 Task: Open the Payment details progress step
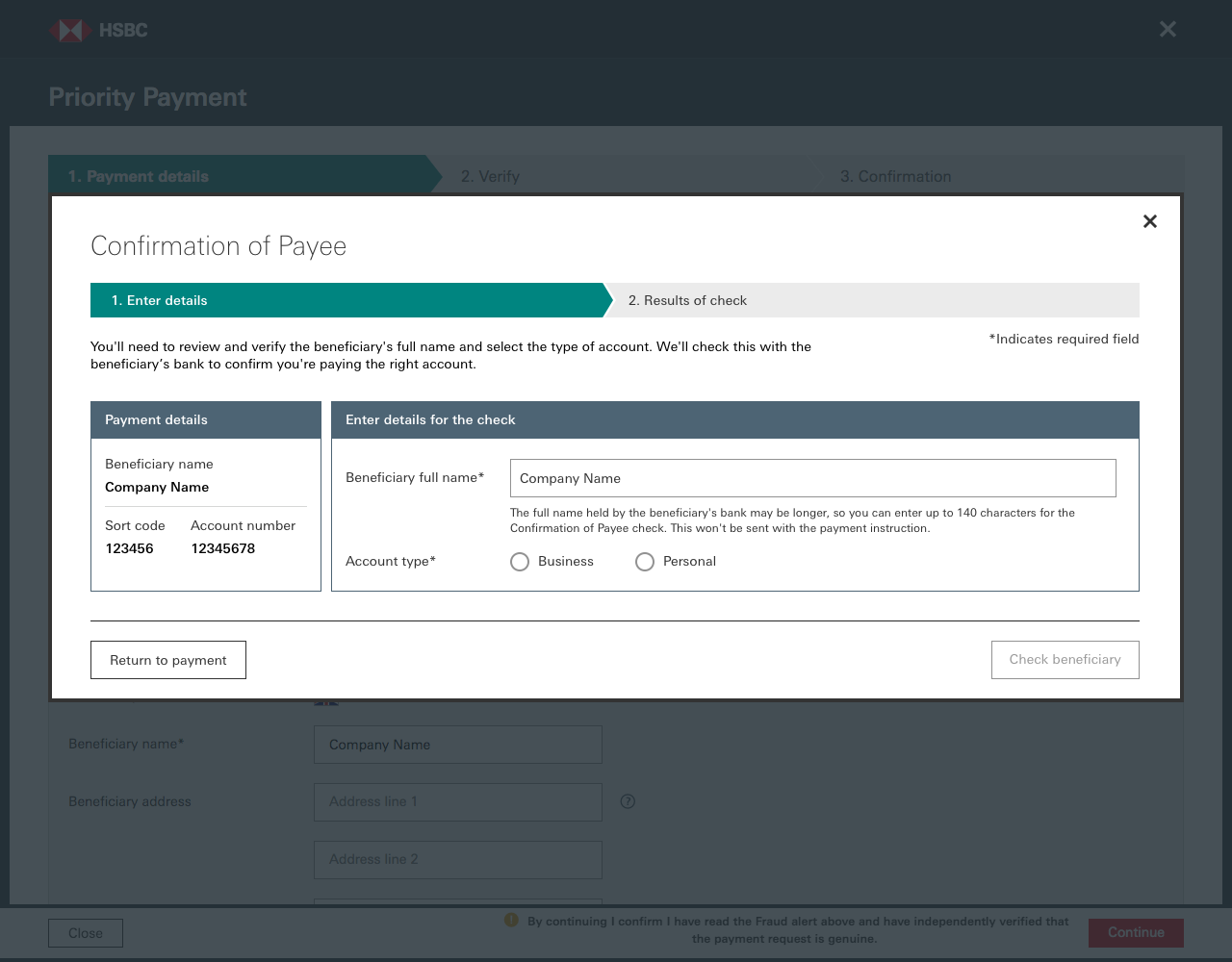tap(236, 176)
